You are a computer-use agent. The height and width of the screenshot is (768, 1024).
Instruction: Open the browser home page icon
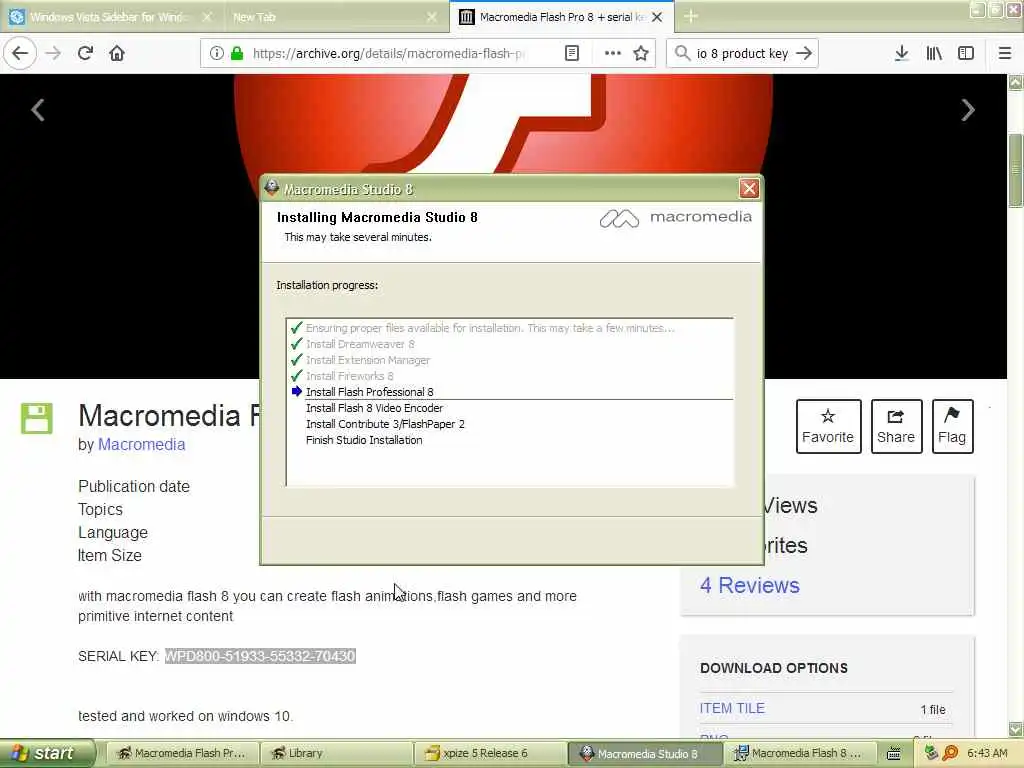117,53
